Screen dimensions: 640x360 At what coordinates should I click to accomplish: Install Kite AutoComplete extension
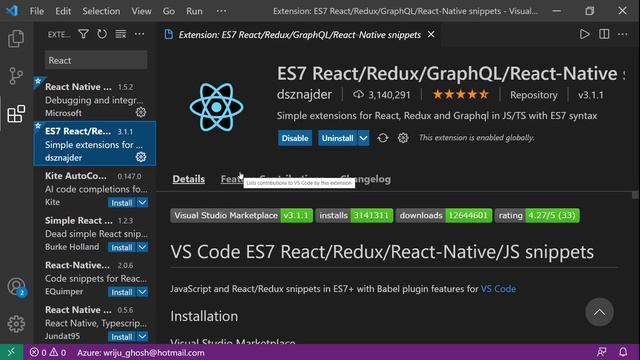[x=122, y=202]
